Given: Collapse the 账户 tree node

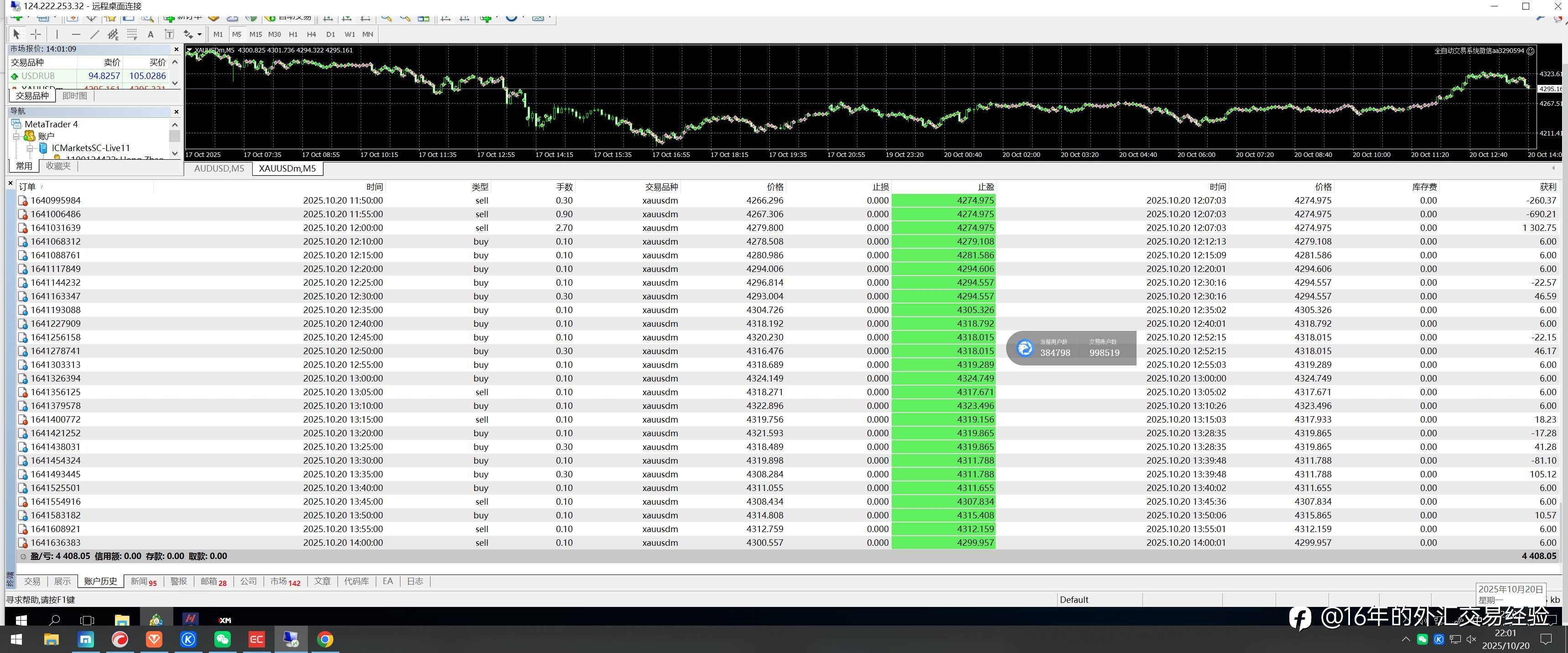Looking at the screenshot, I should point(16,136).
